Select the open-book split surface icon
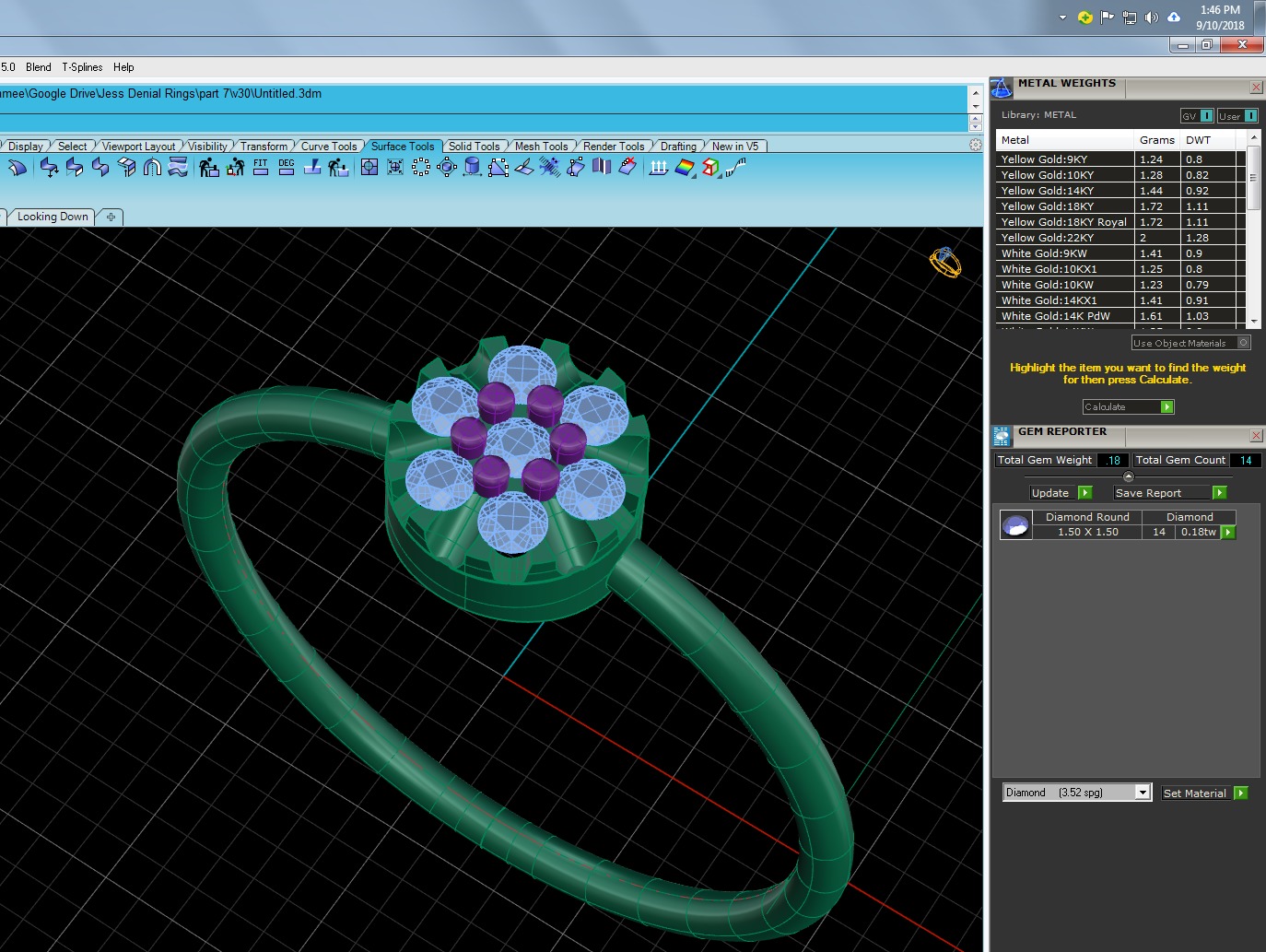Screen dimensions: 1266x952 (x=602, y=167)
